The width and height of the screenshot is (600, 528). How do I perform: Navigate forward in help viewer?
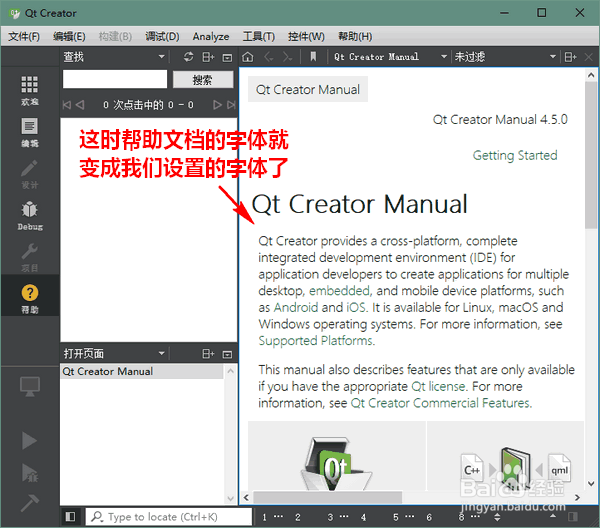click(287, 57)
